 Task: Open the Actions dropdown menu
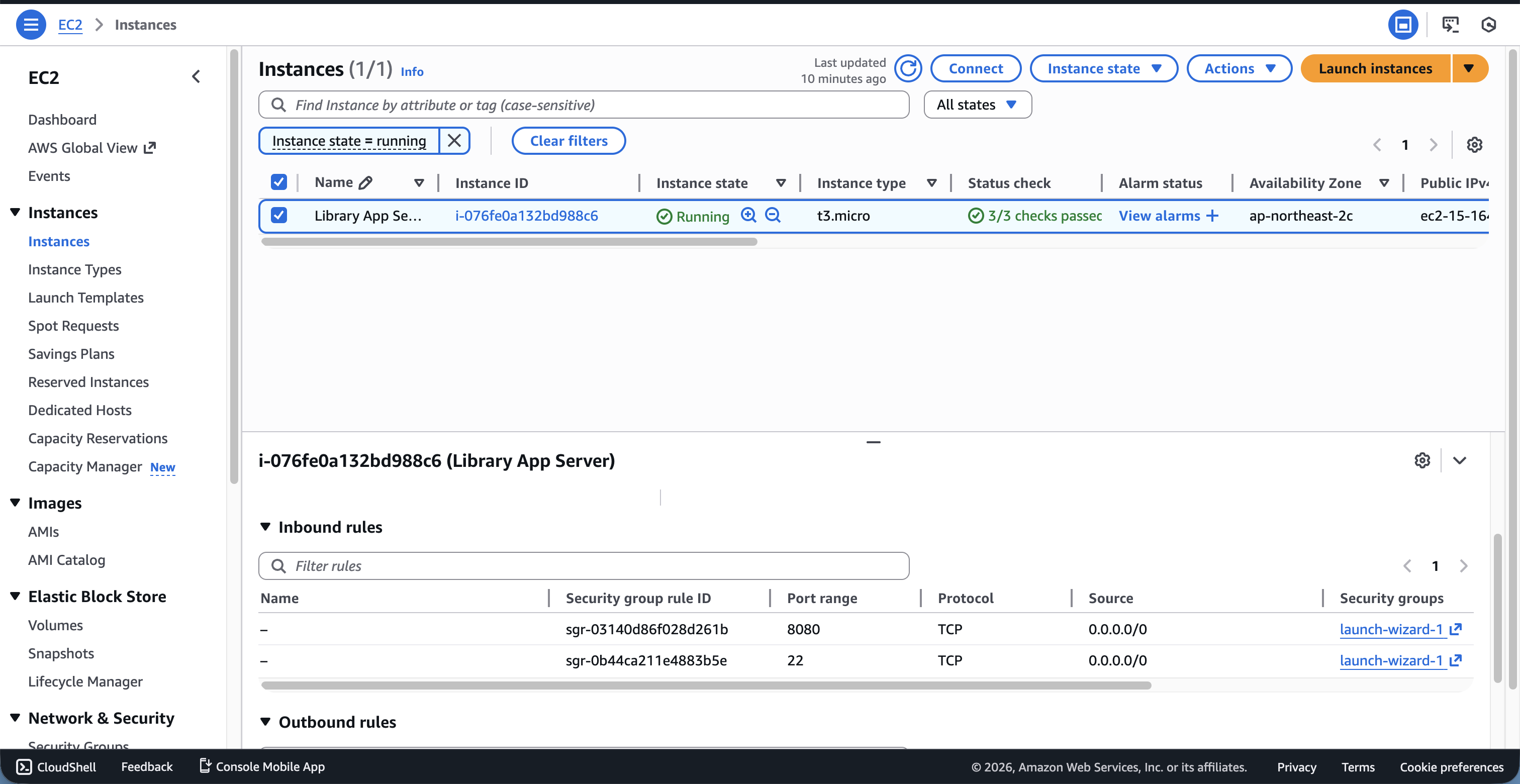[x=1239, y=69]
